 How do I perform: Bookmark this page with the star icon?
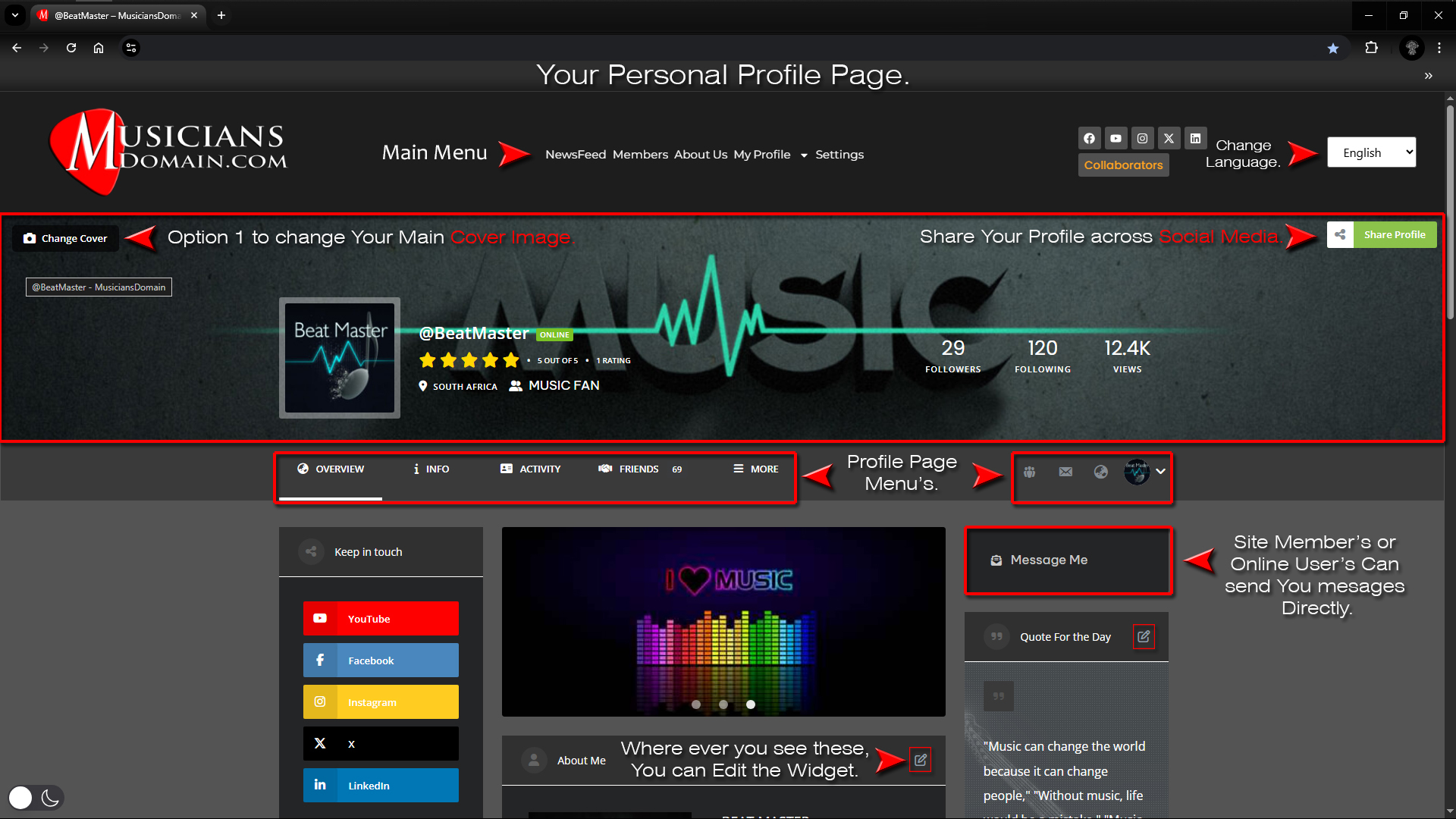(x=1333, y=48)
